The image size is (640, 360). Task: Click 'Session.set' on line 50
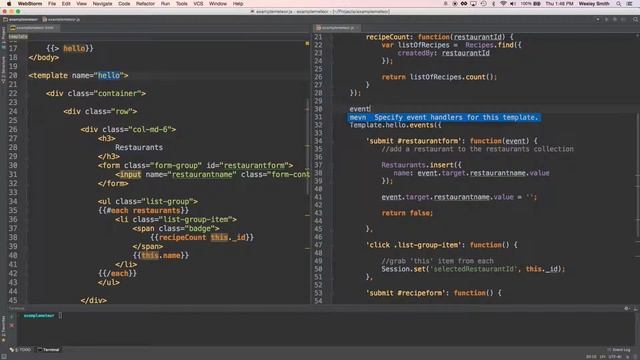403,269
